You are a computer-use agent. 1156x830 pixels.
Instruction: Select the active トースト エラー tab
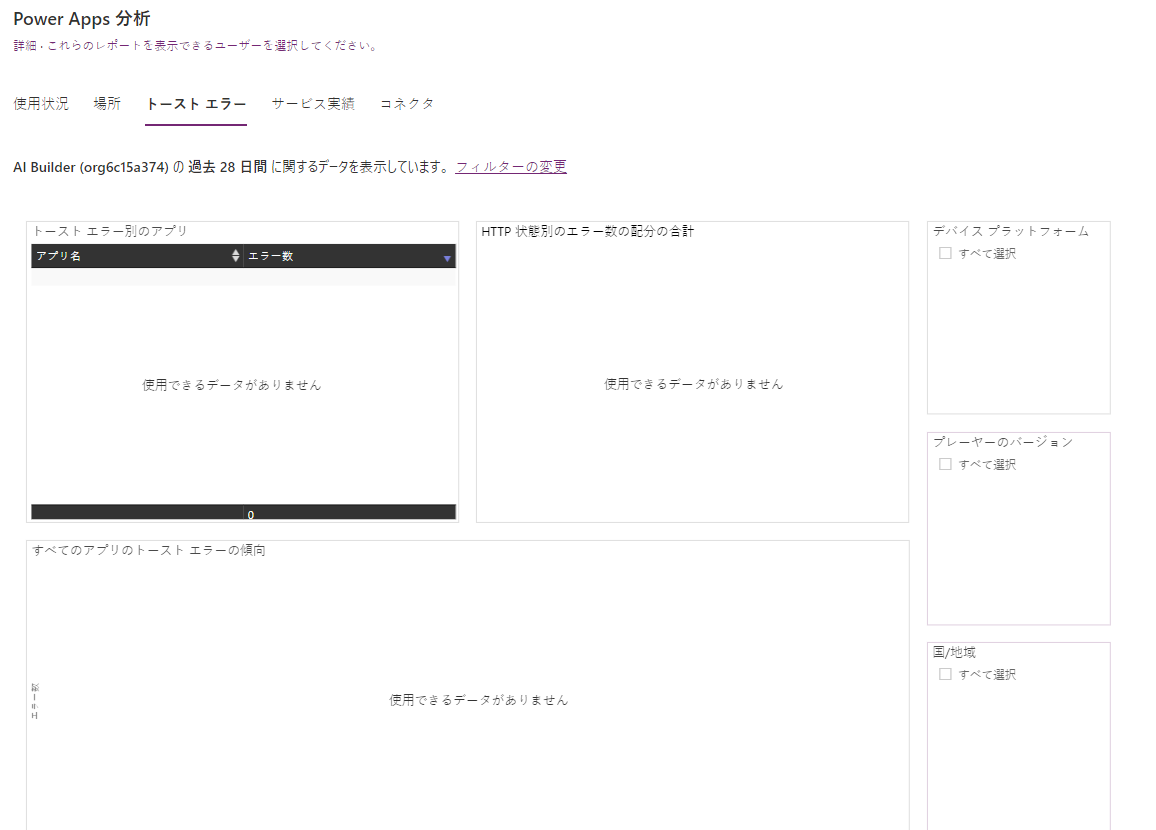click(196, 103)
